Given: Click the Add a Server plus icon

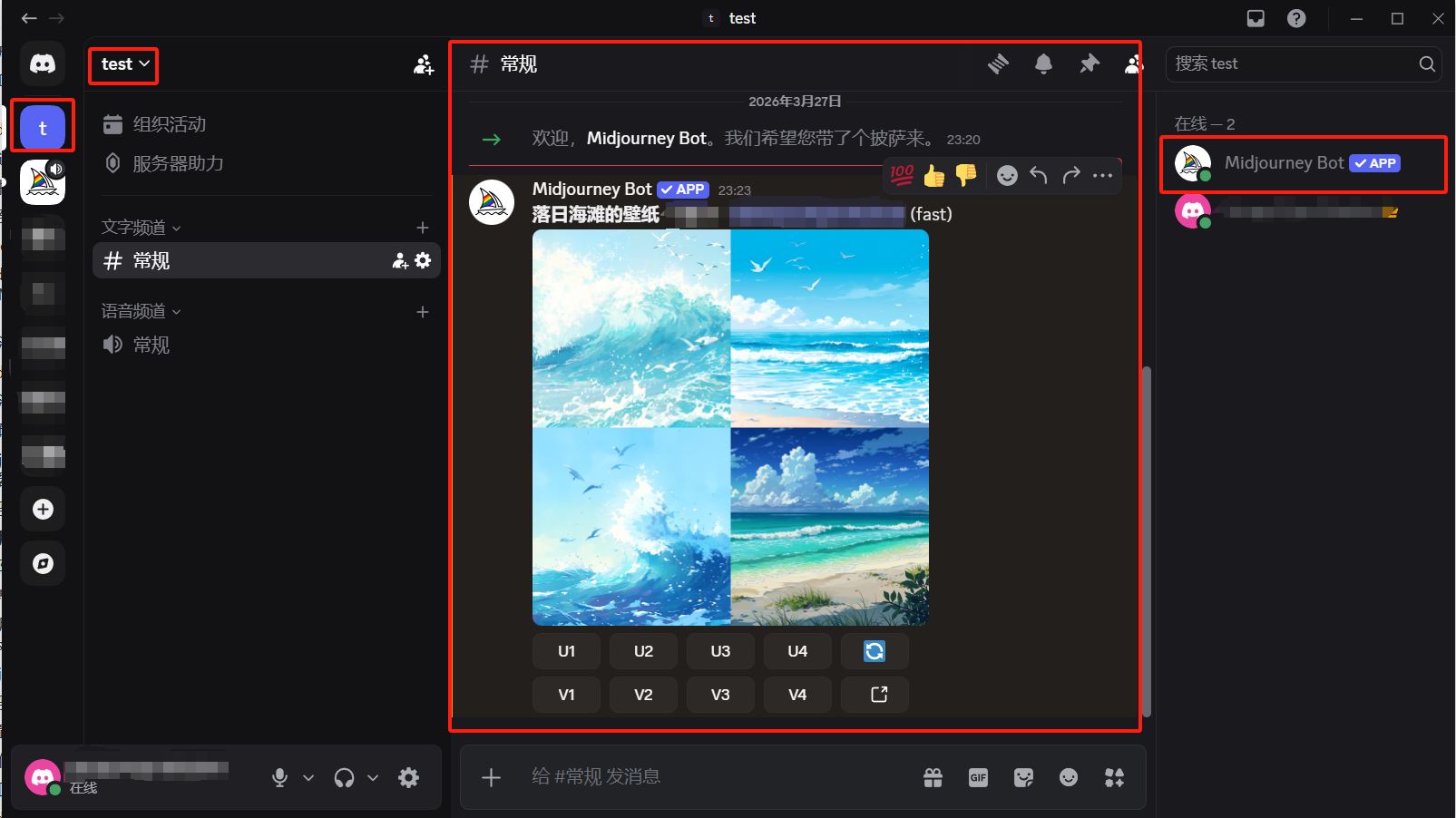Looking at the screenshot, I should click(43, 510).
